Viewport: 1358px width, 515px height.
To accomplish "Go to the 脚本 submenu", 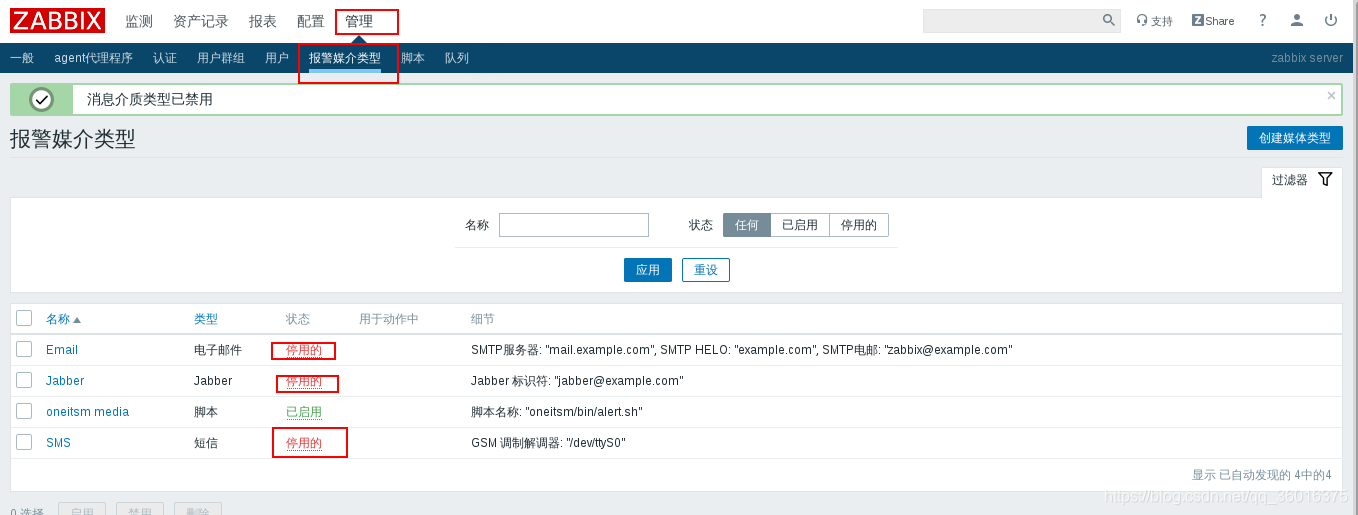I will tap(413, 58).
